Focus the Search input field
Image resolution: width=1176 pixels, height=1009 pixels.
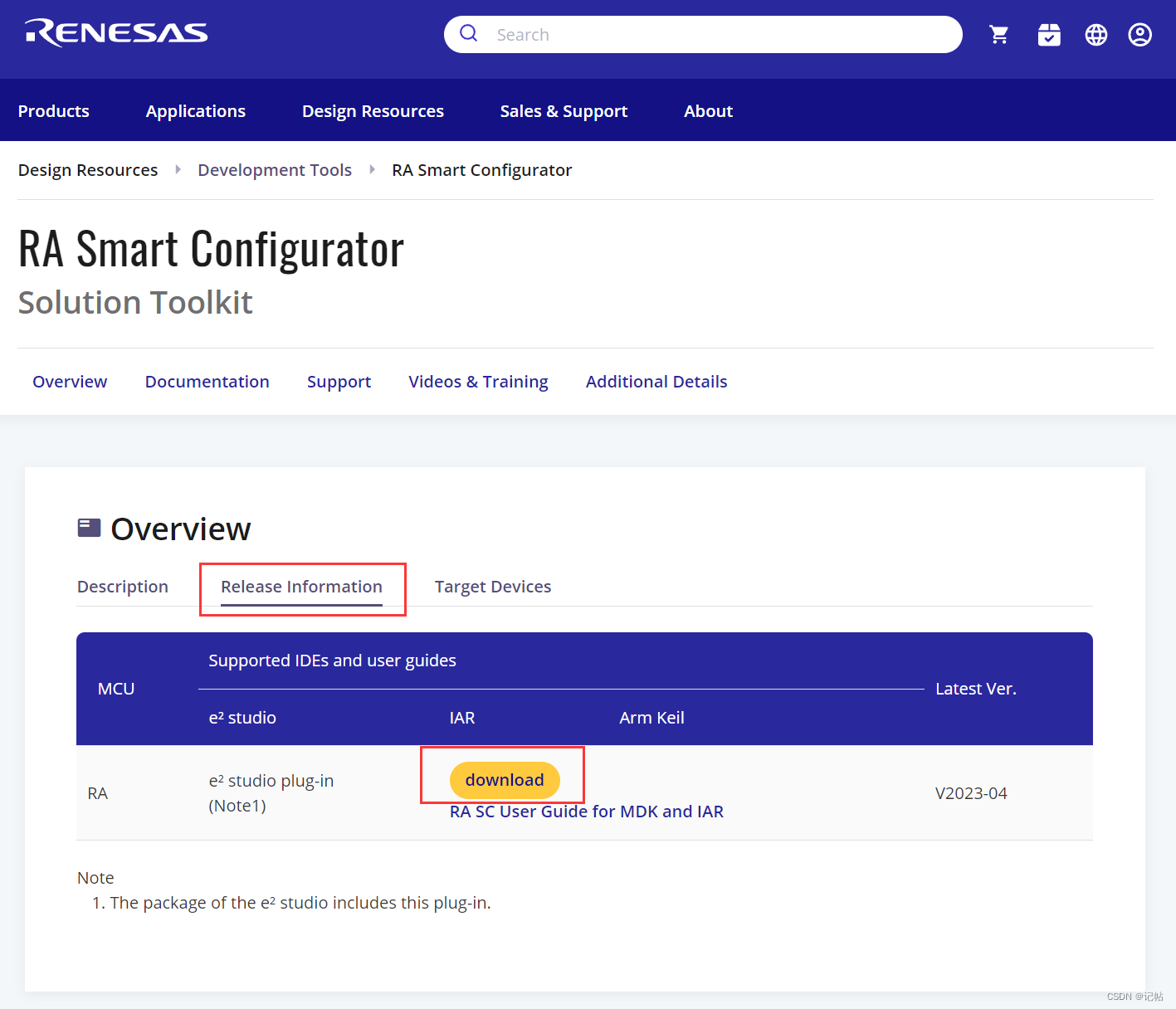[703, 34]
